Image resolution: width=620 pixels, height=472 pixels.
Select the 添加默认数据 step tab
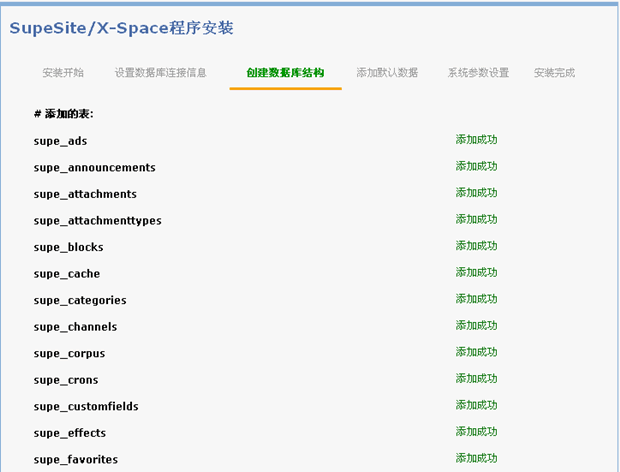click(387, 73)
